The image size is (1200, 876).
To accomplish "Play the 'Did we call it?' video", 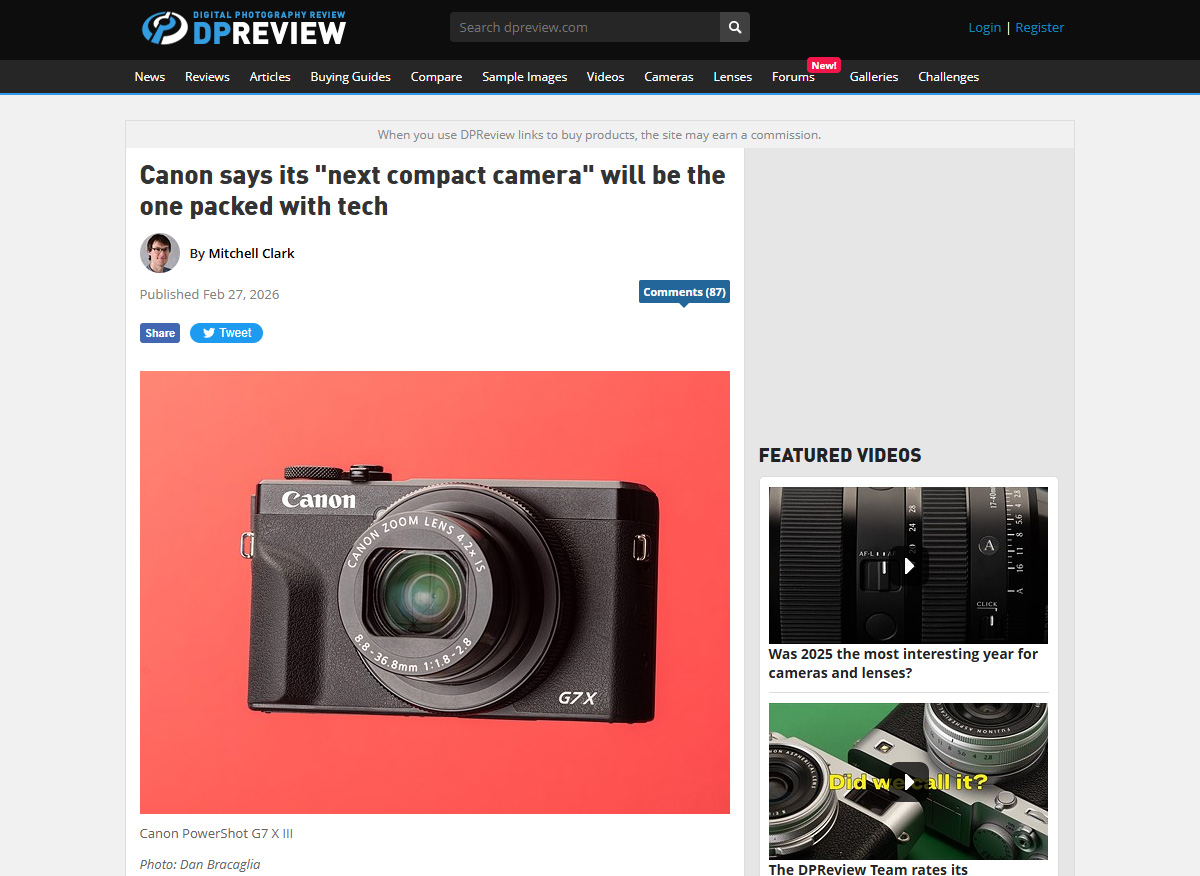I will (x=908, y=781).
